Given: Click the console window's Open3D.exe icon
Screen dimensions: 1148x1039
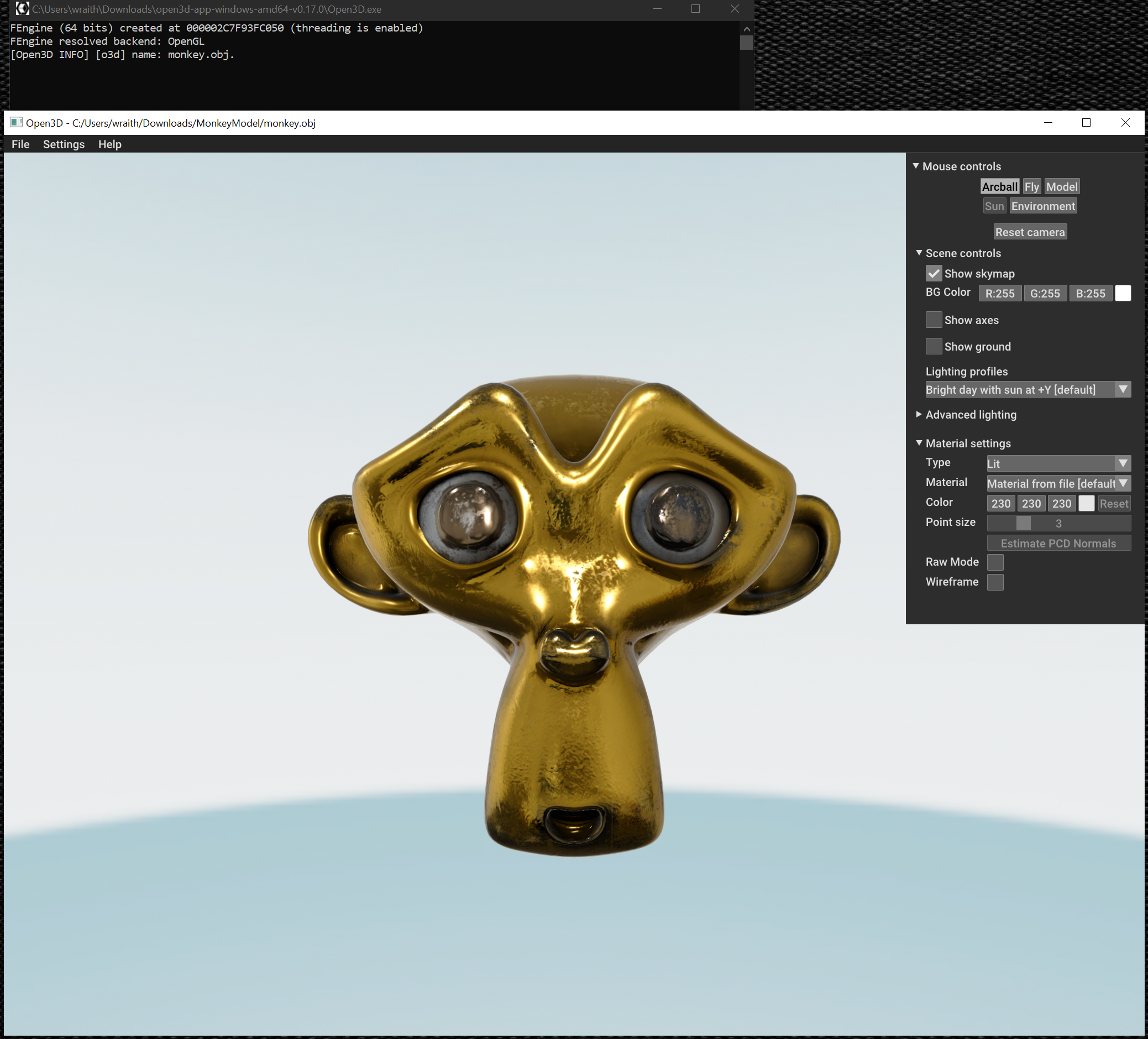Looking at the screenshot, I should [x=22, y=8].
